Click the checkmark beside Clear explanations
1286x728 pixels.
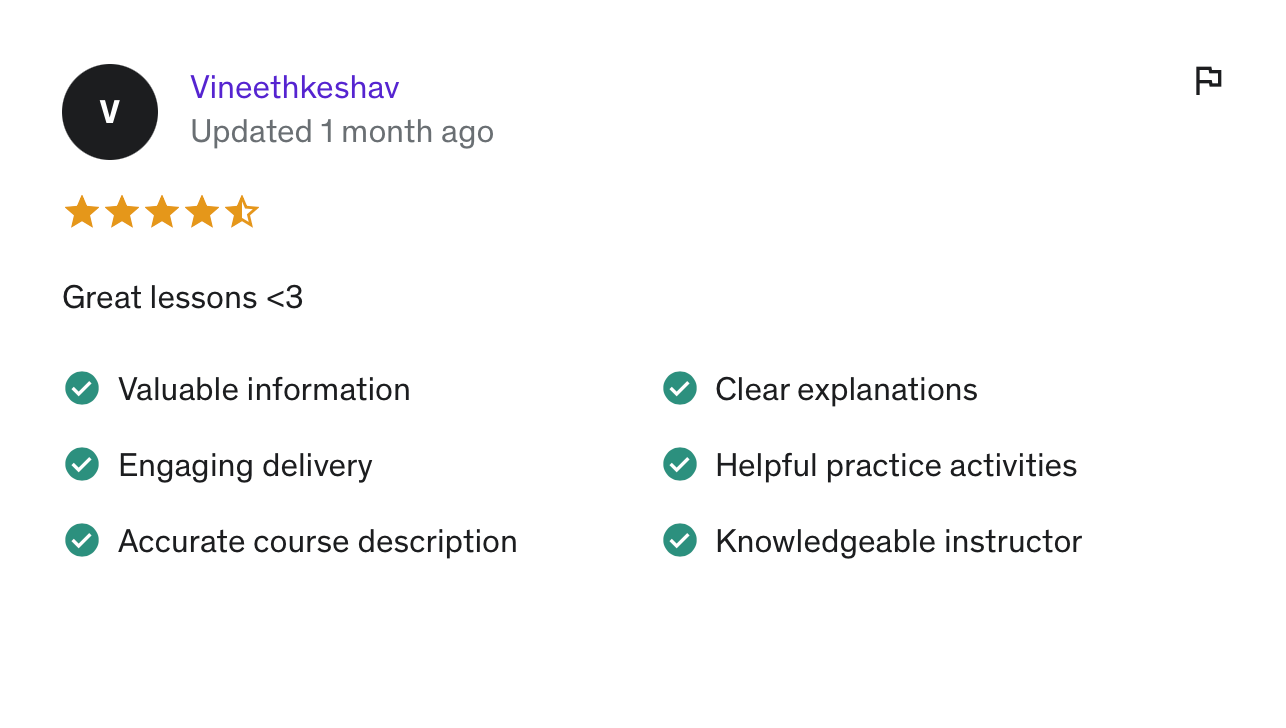pos(680,388)
